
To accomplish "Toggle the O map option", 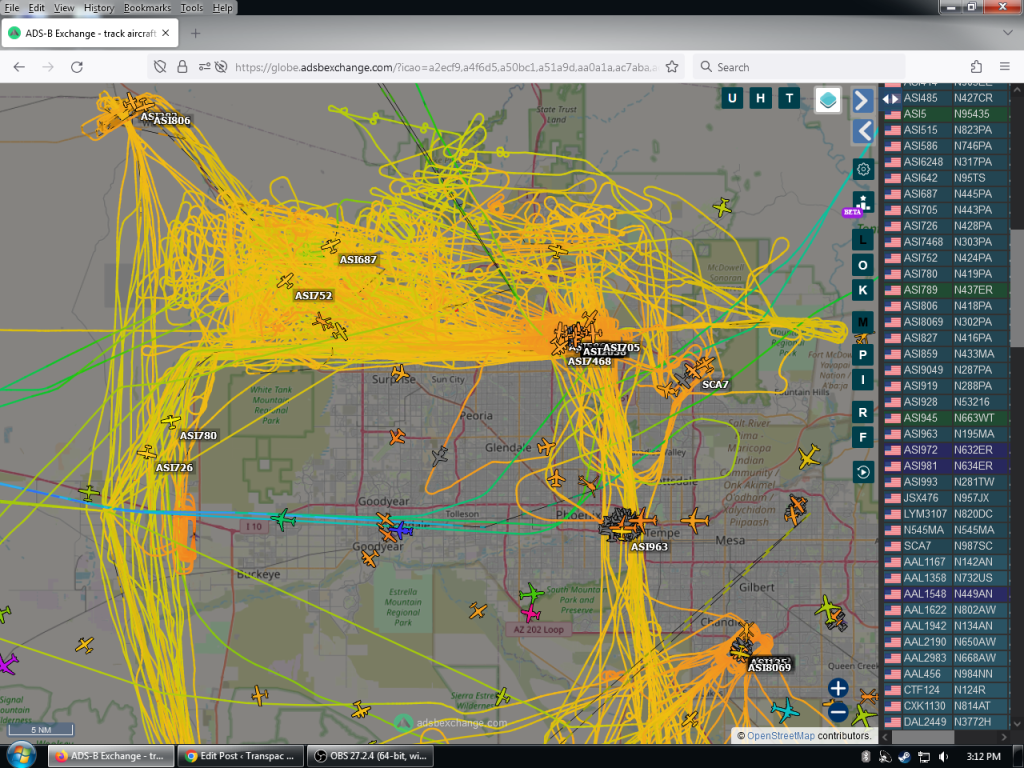I will coord(863,265).
